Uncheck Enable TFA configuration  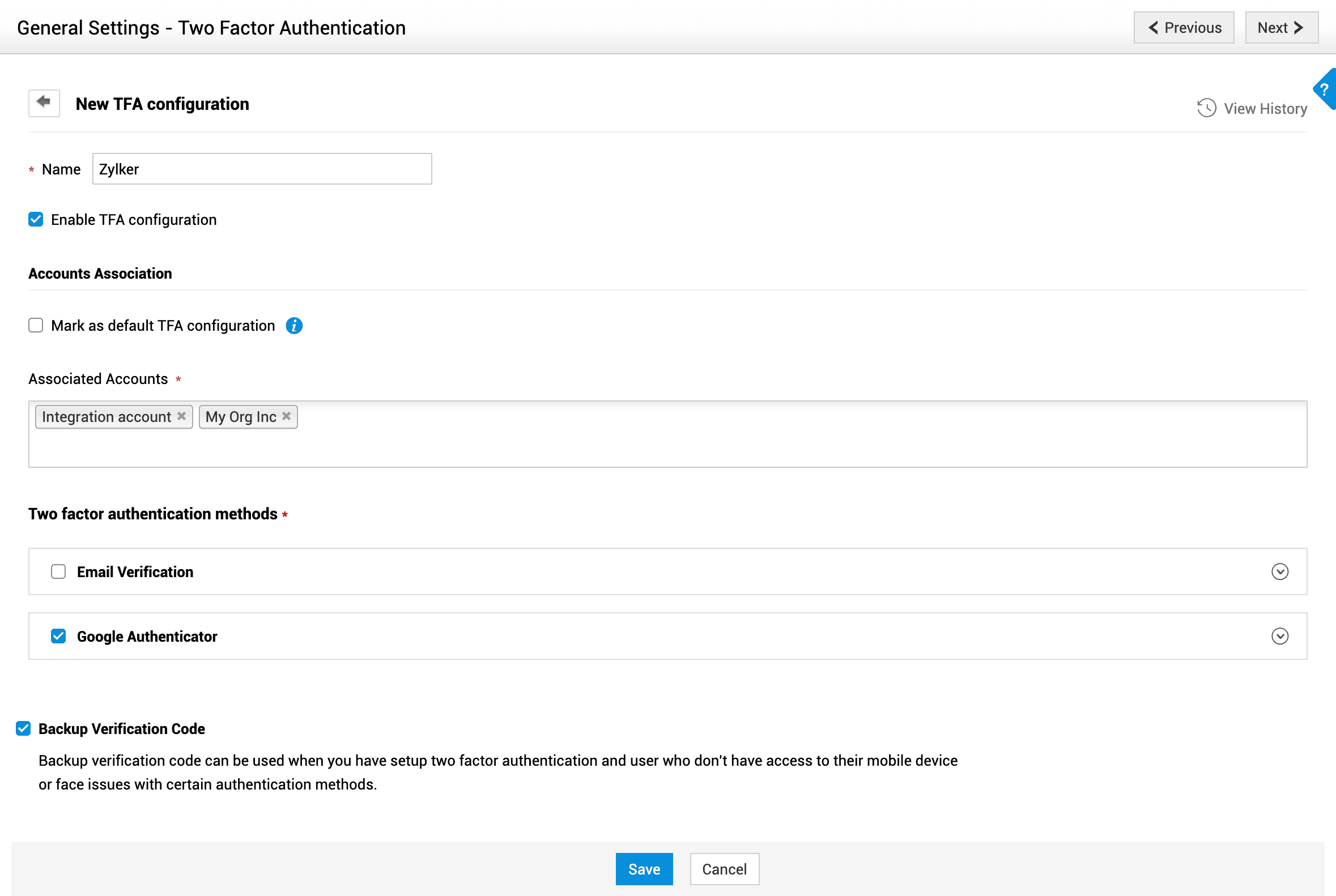[x=36, y=219]
